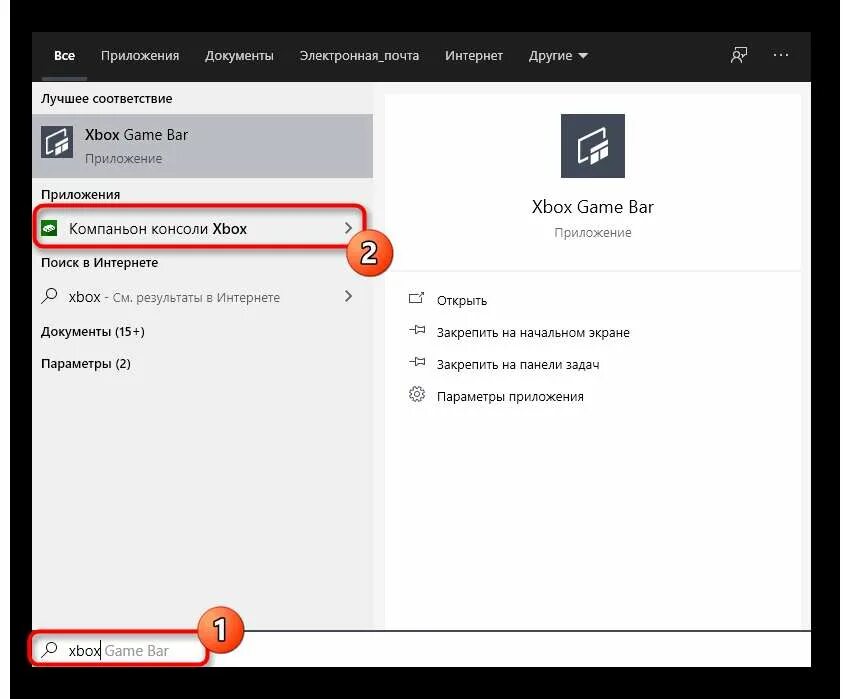The image size is (843, 699).
Task: Click Xbox Game Bar title in preview
Action: 592,207
